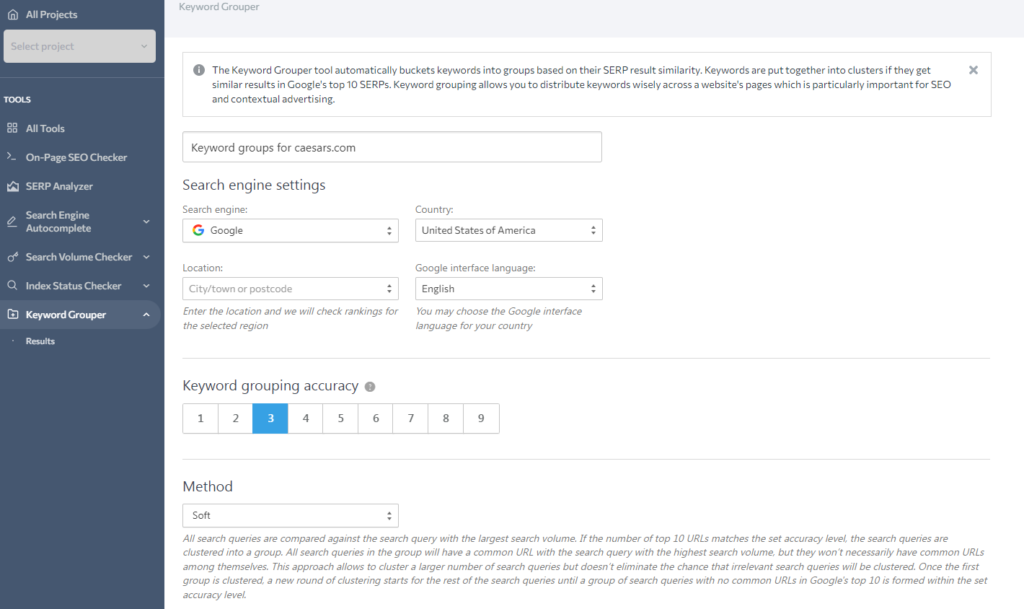This screenshot has height=609, width=1024.
Task: Open the Search engine Google dropdown
Action: (290, 231)
